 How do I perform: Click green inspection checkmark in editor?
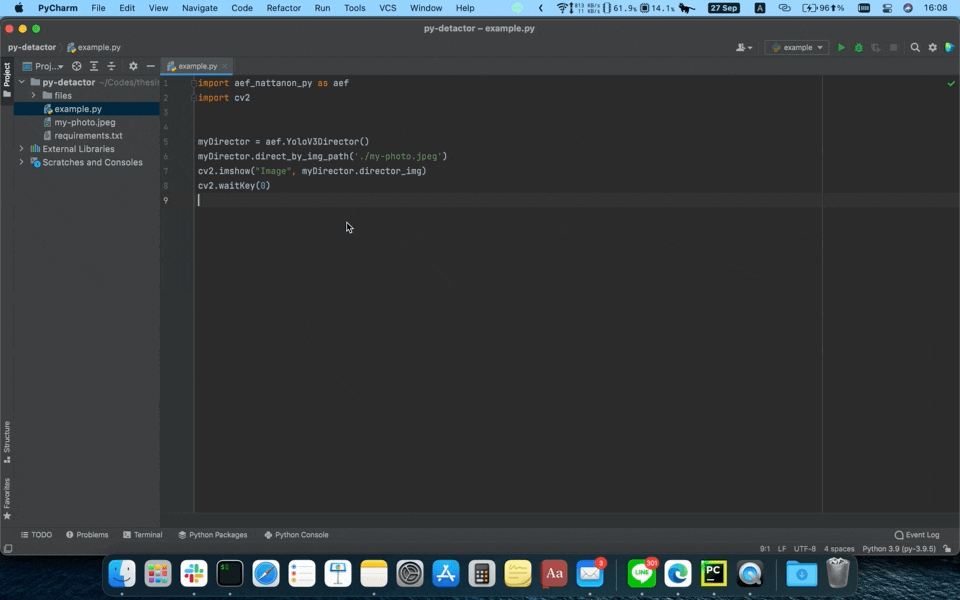(x=951, y=83)
